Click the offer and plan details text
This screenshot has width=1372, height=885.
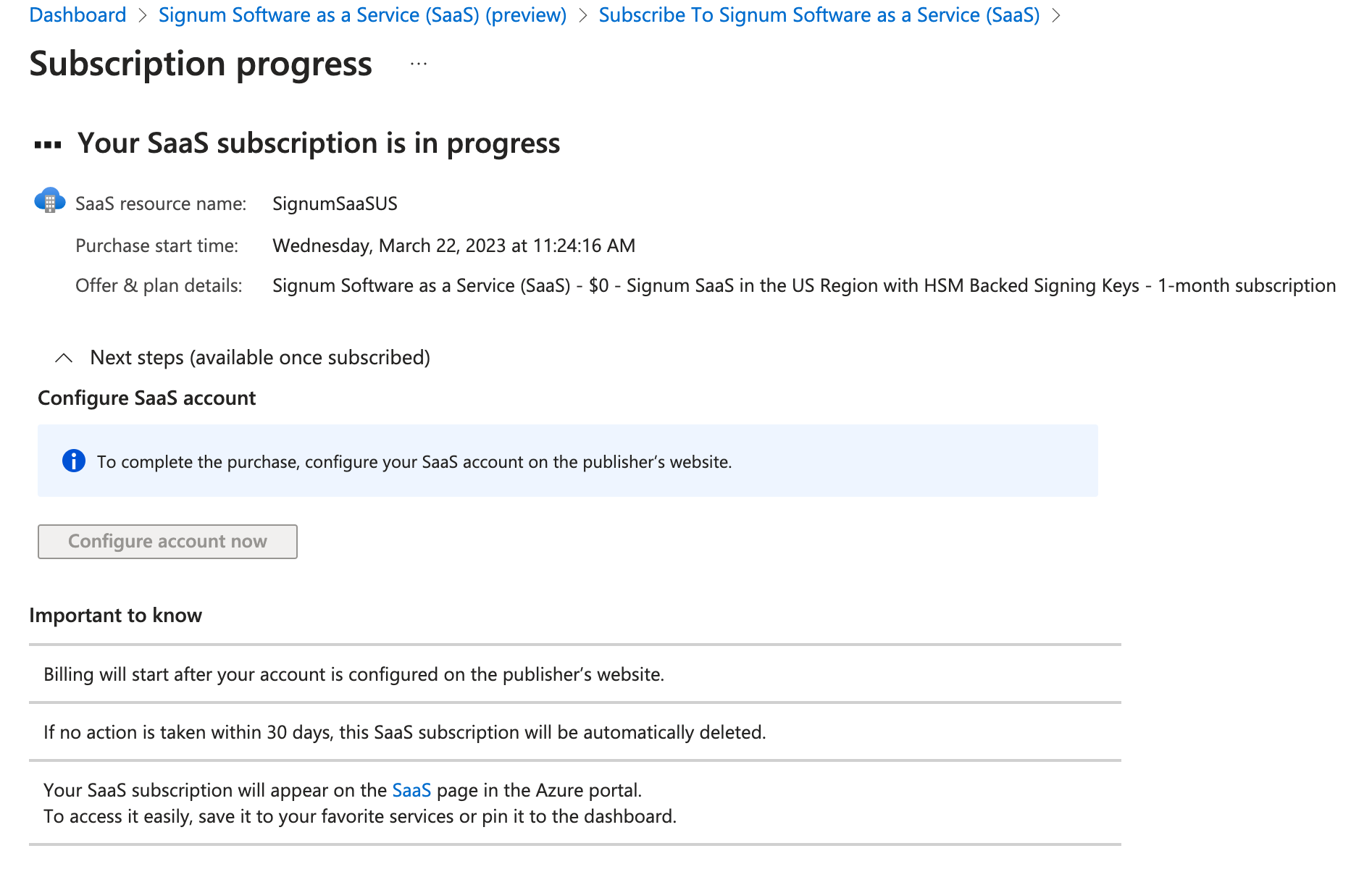pos(803,286)
